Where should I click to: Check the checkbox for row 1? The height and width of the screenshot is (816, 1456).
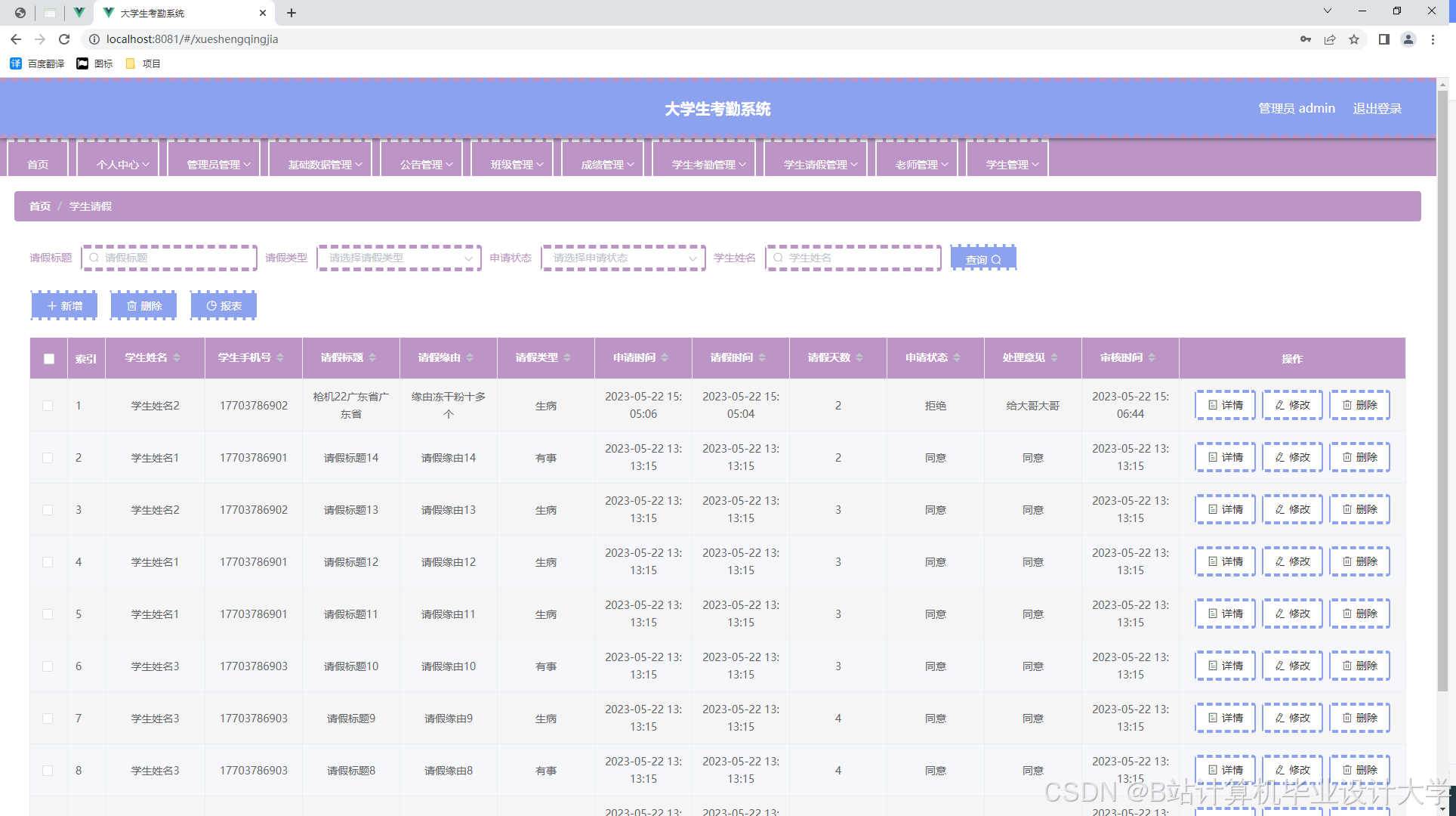[48, 406]
